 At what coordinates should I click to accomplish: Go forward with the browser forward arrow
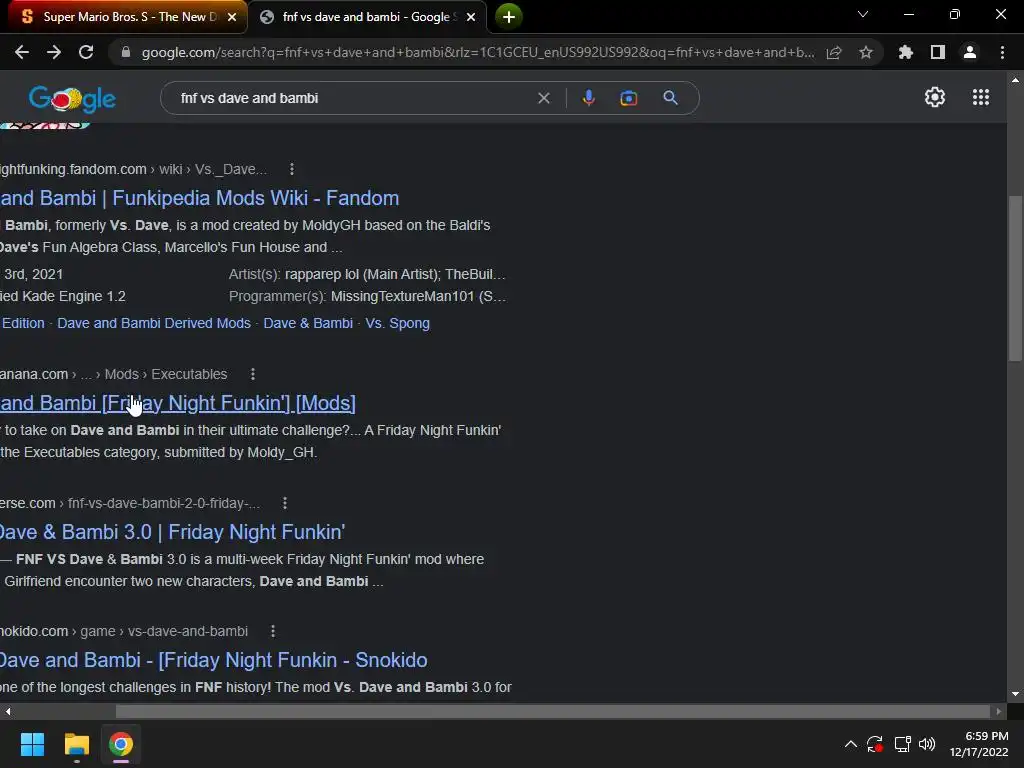[x=54, y=52]
